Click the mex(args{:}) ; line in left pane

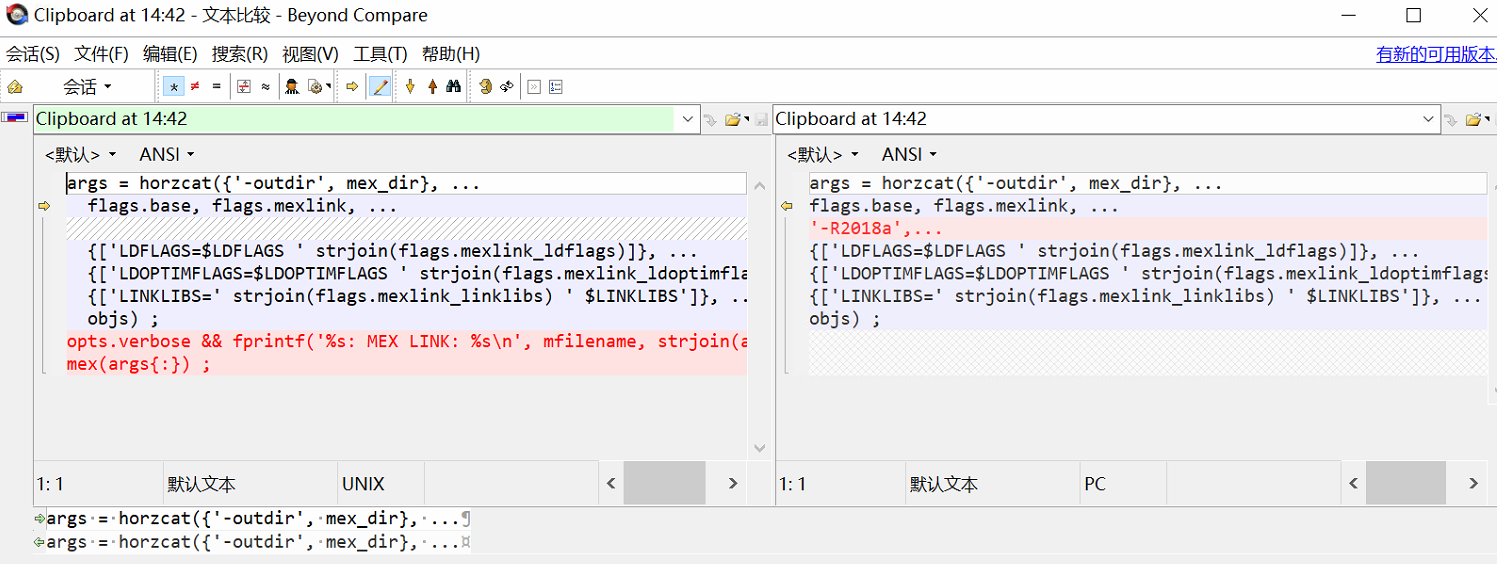coord(406,365)
